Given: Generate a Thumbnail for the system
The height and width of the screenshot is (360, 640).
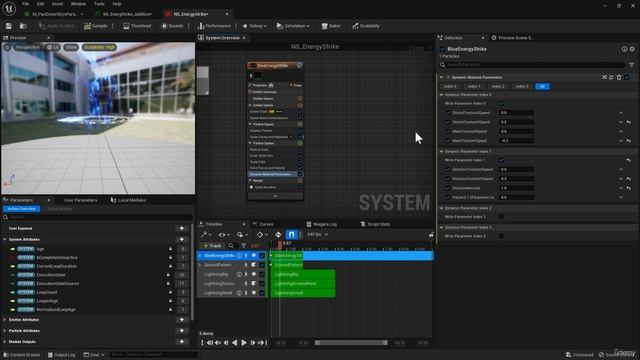Looking at the screenshot, I should (x=137, y=26).
